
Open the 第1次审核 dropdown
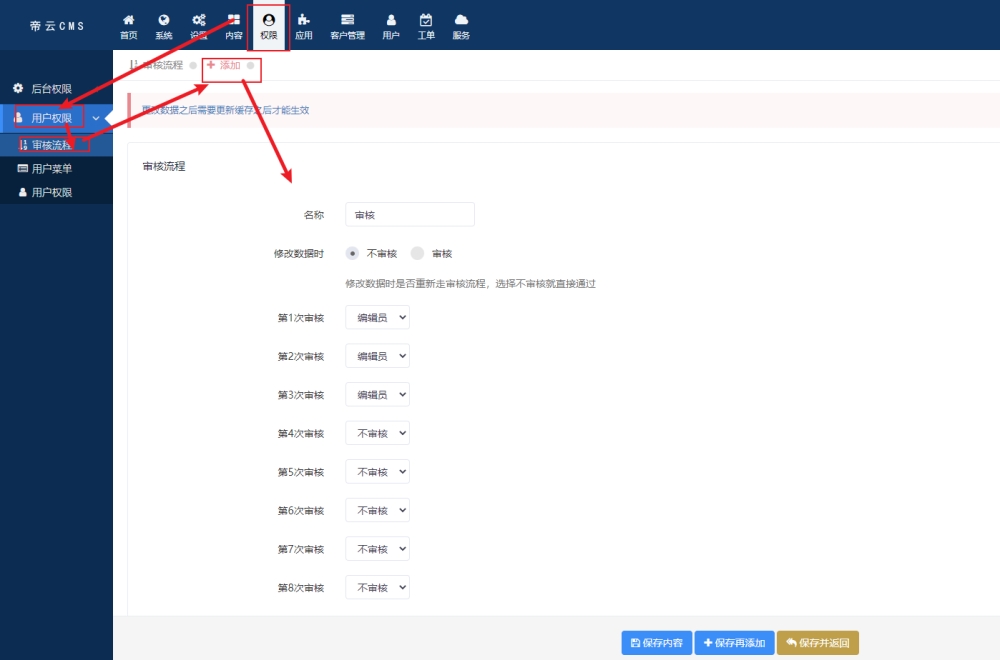[x=378, y=318]
